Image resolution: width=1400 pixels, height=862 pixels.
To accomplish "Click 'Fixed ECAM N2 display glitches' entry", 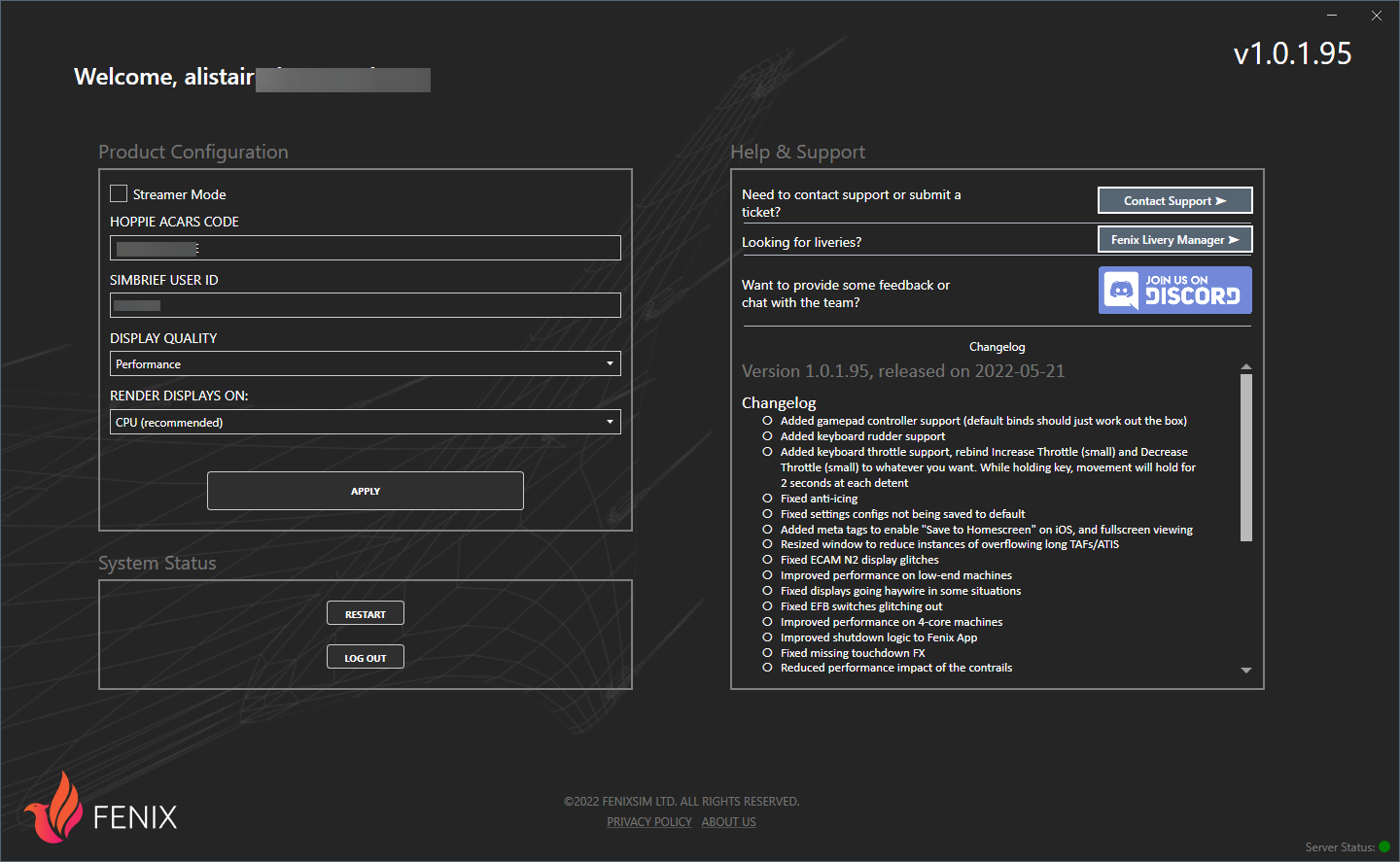I will click(859, 560).
